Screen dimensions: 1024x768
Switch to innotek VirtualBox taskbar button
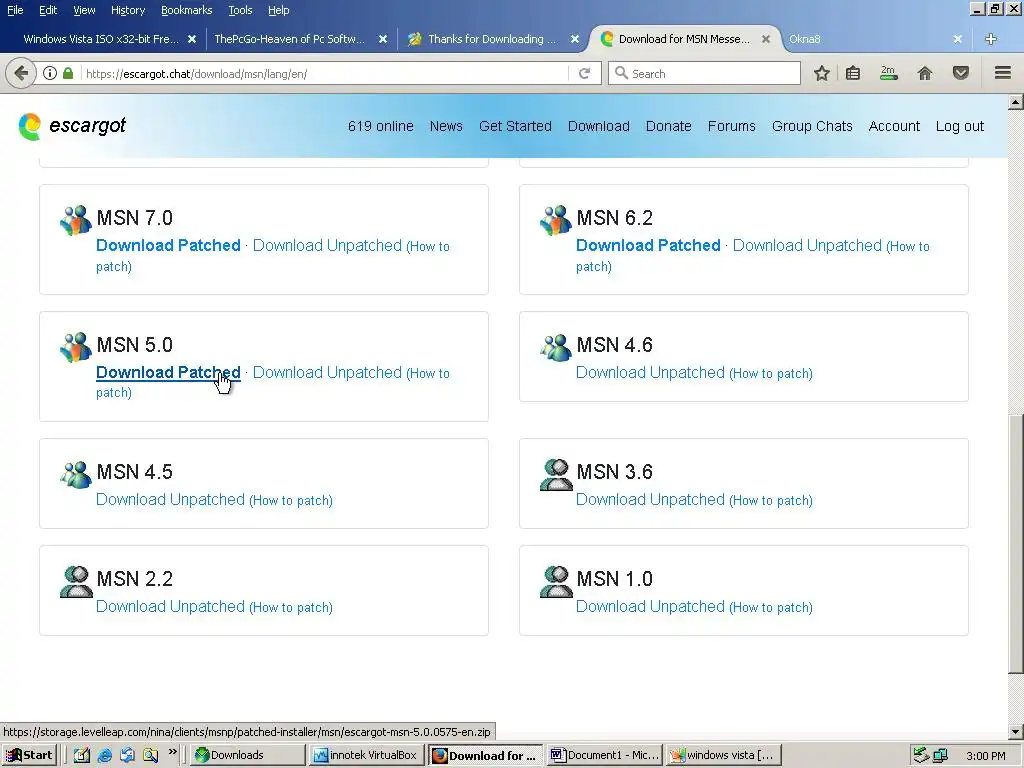[366, 755]
